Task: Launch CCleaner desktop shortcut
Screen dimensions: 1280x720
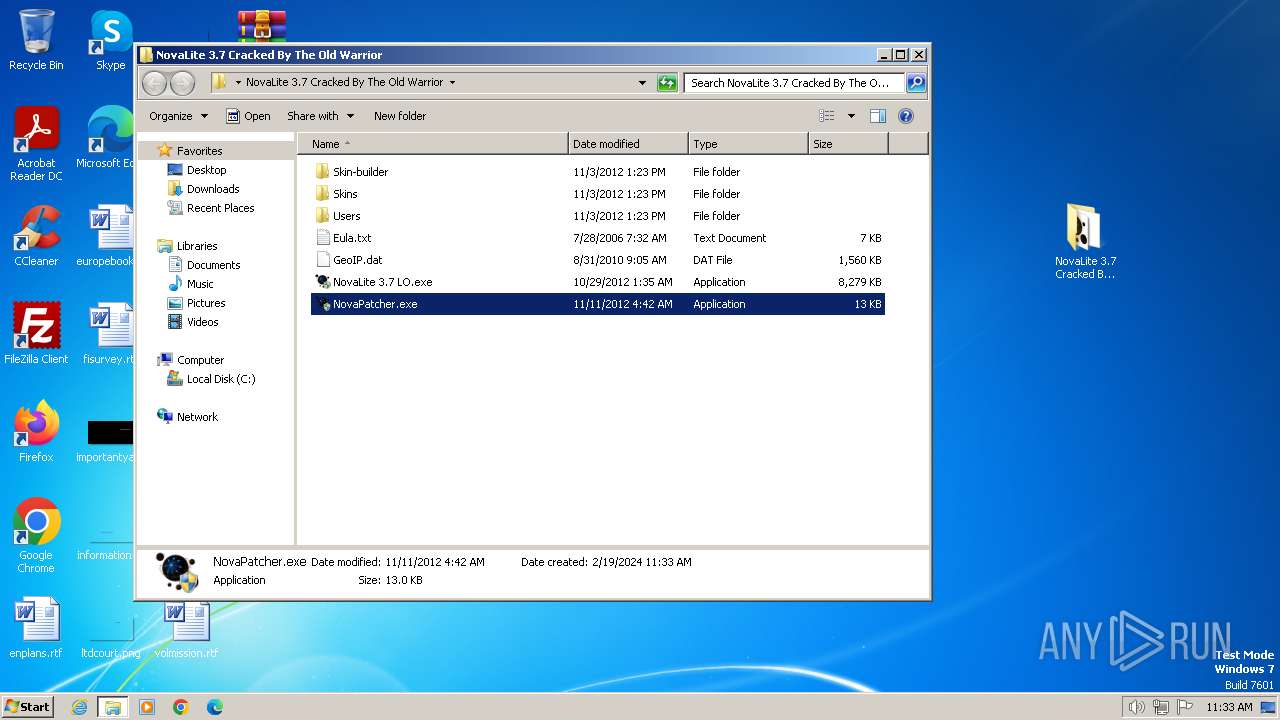Action: coord(36,236)
